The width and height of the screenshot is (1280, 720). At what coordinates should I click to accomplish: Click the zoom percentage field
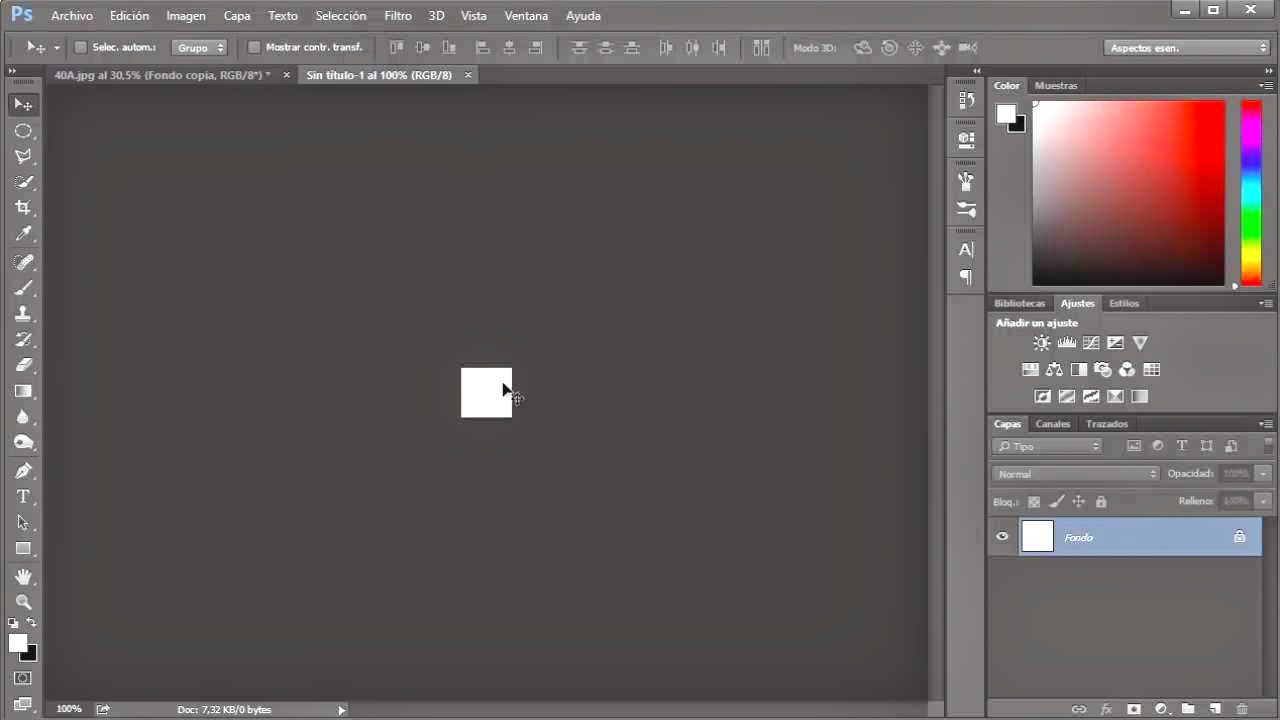tap(69, 709)
